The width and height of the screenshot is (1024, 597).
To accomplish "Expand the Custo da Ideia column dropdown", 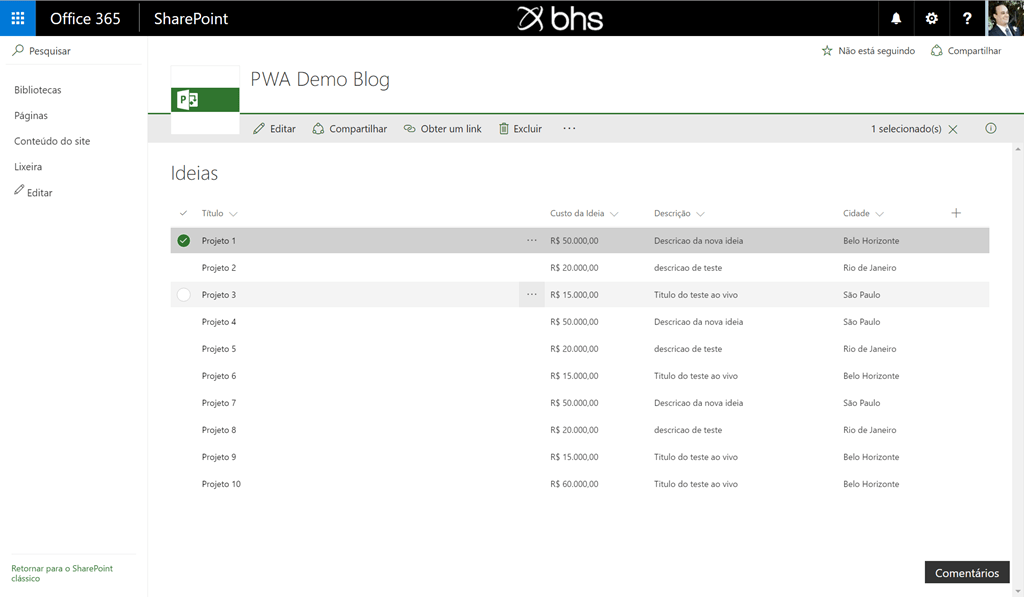I will pyautogui.click(x=614, y=214).
